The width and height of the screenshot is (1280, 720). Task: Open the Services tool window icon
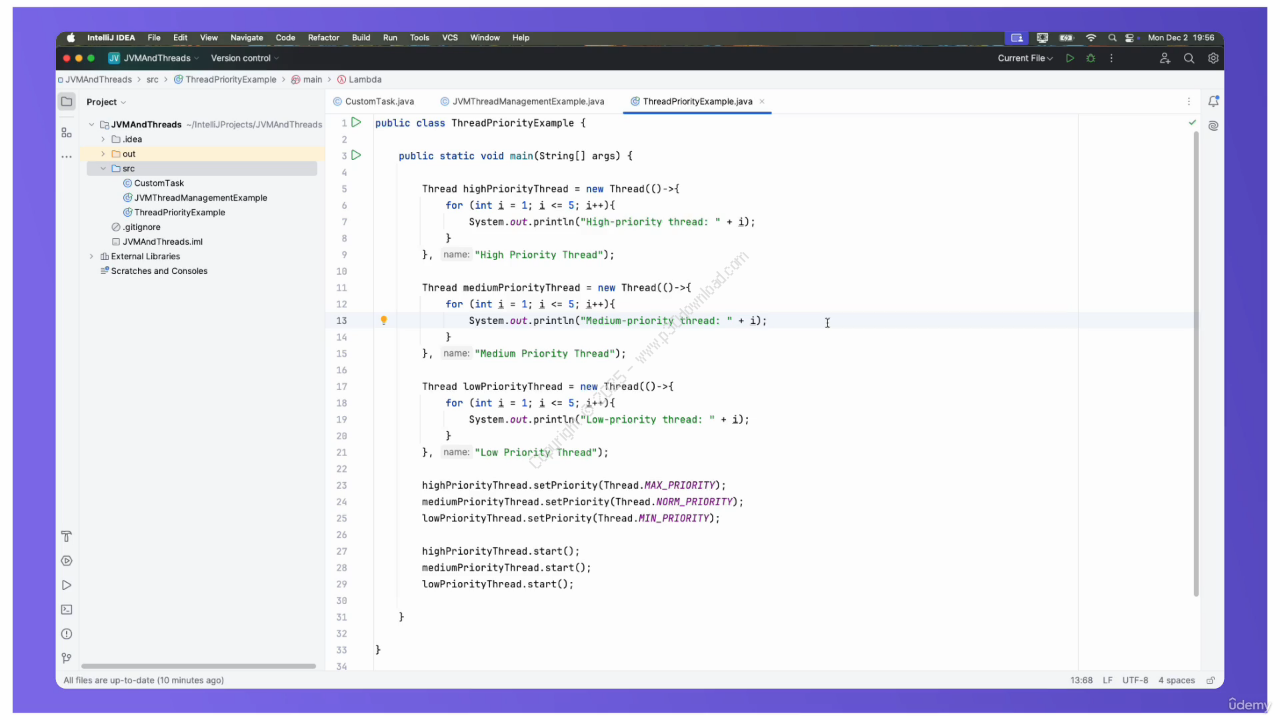tap(66, 561)
